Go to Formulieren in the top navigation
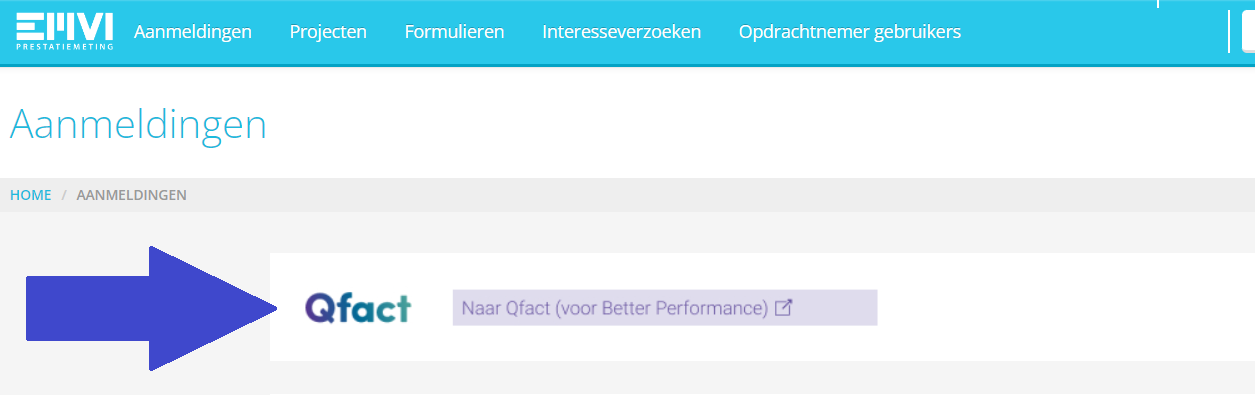 pyautogui.click(x=454, y=32)
